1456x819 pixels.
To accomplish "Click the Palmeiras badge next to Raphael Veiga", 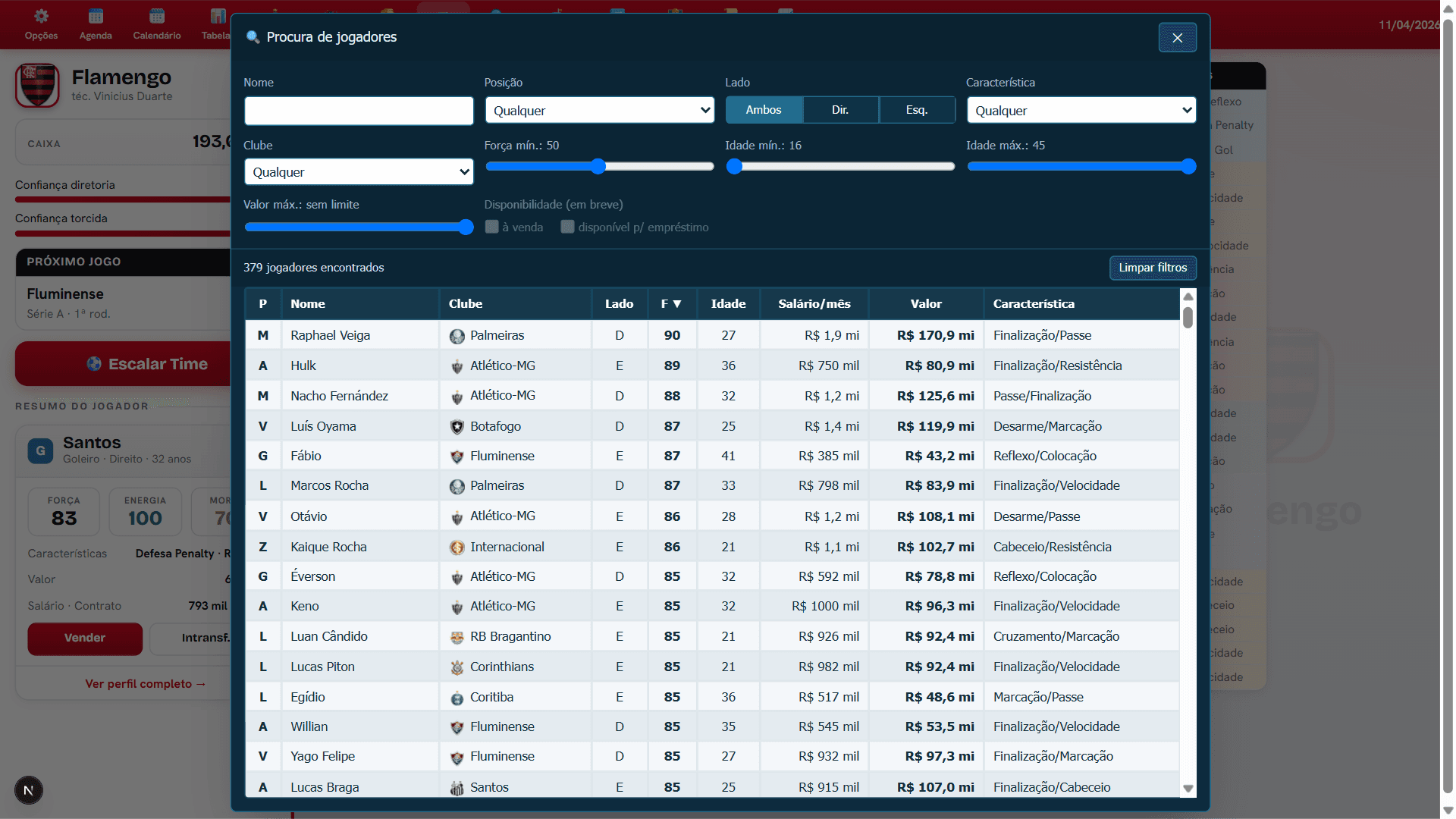I will [457, 336].
